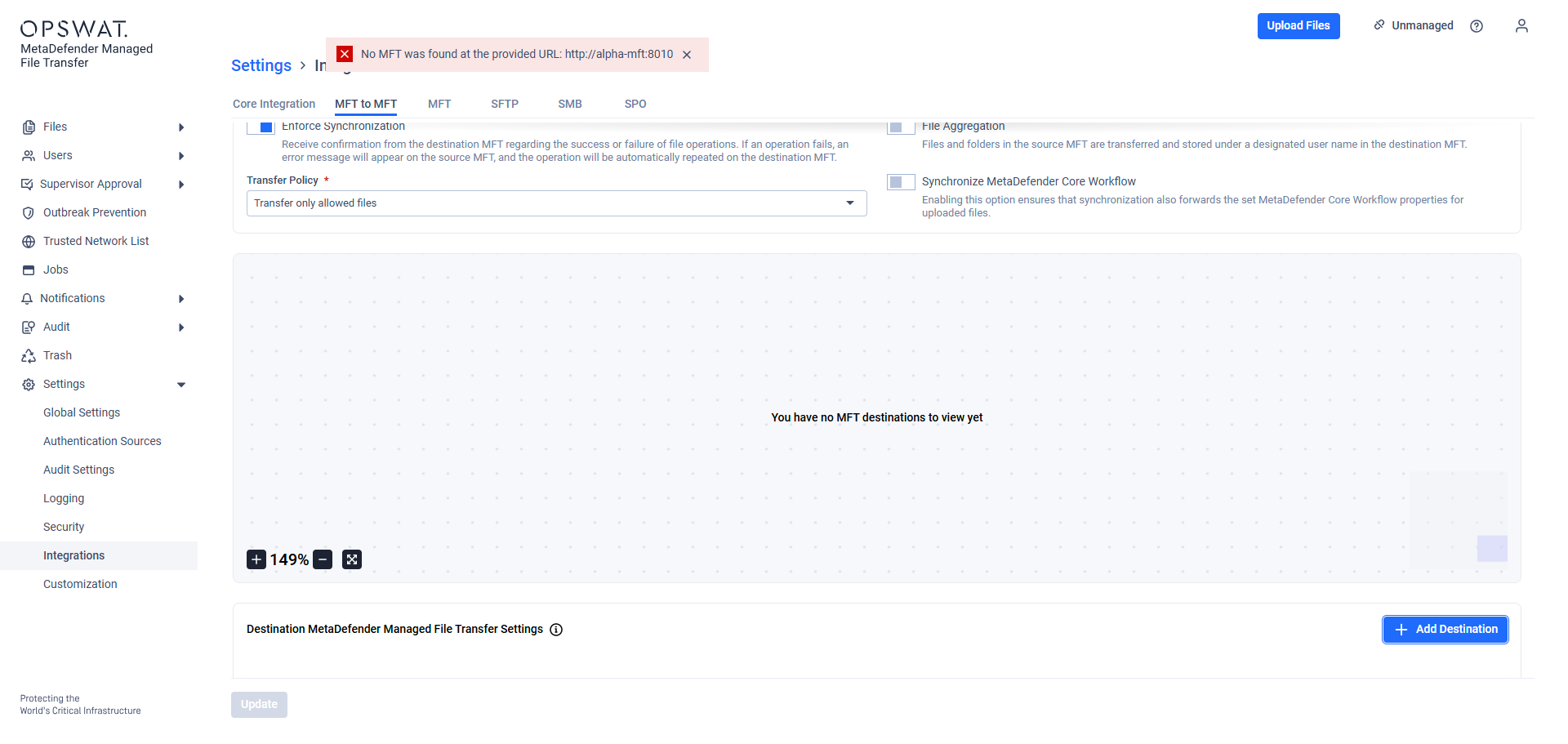The height and width of the screenshot is (744, 1568).
Task: Click the canvas minimap viewport
Action: coord(1492,549)
